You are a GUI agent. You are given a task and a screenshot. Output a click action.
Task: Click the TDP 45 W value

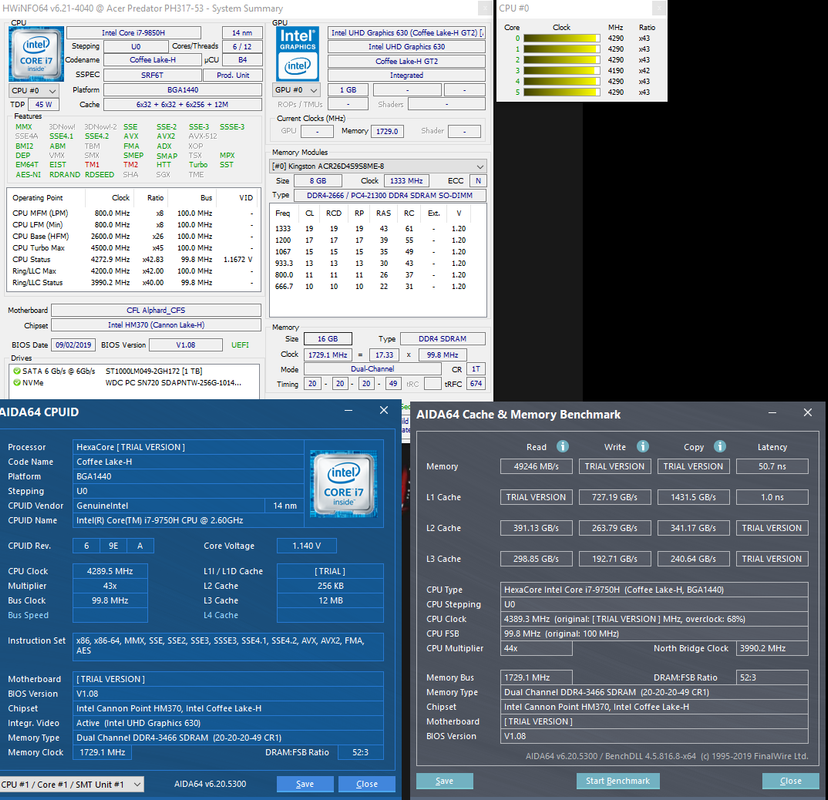point(43,105)
